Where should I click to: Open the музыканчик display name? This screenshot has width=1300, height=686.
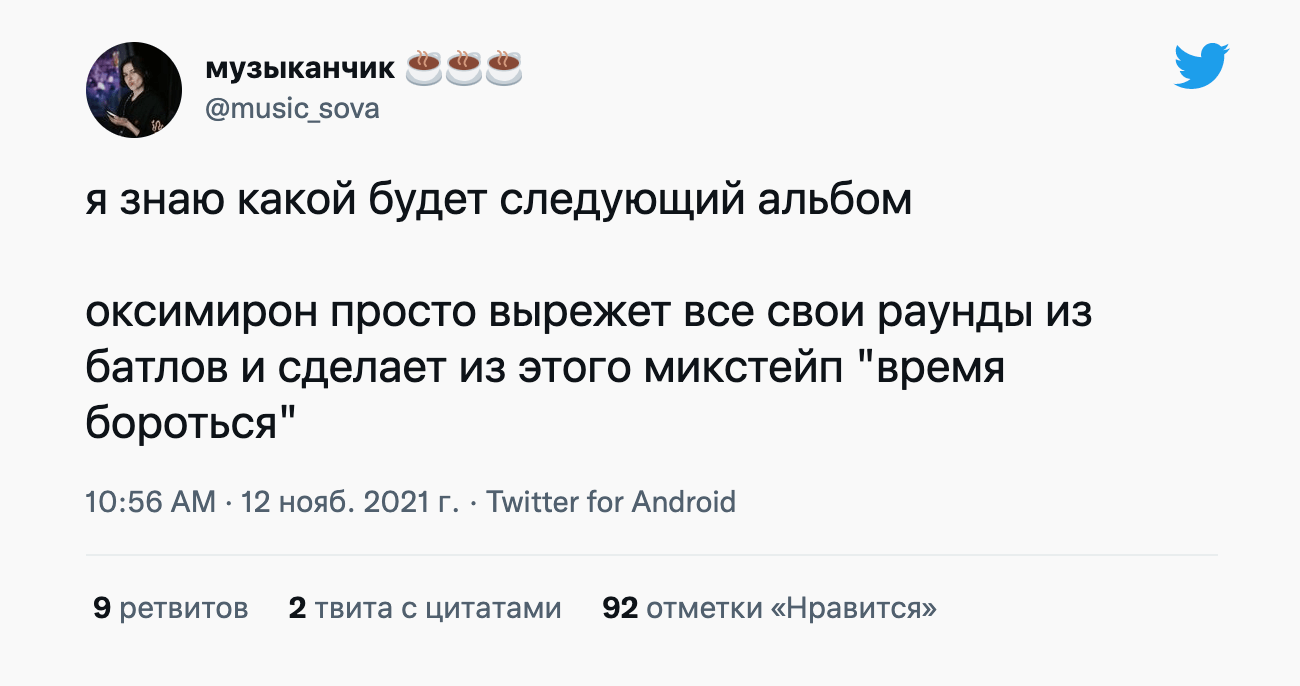coord(299,68)
